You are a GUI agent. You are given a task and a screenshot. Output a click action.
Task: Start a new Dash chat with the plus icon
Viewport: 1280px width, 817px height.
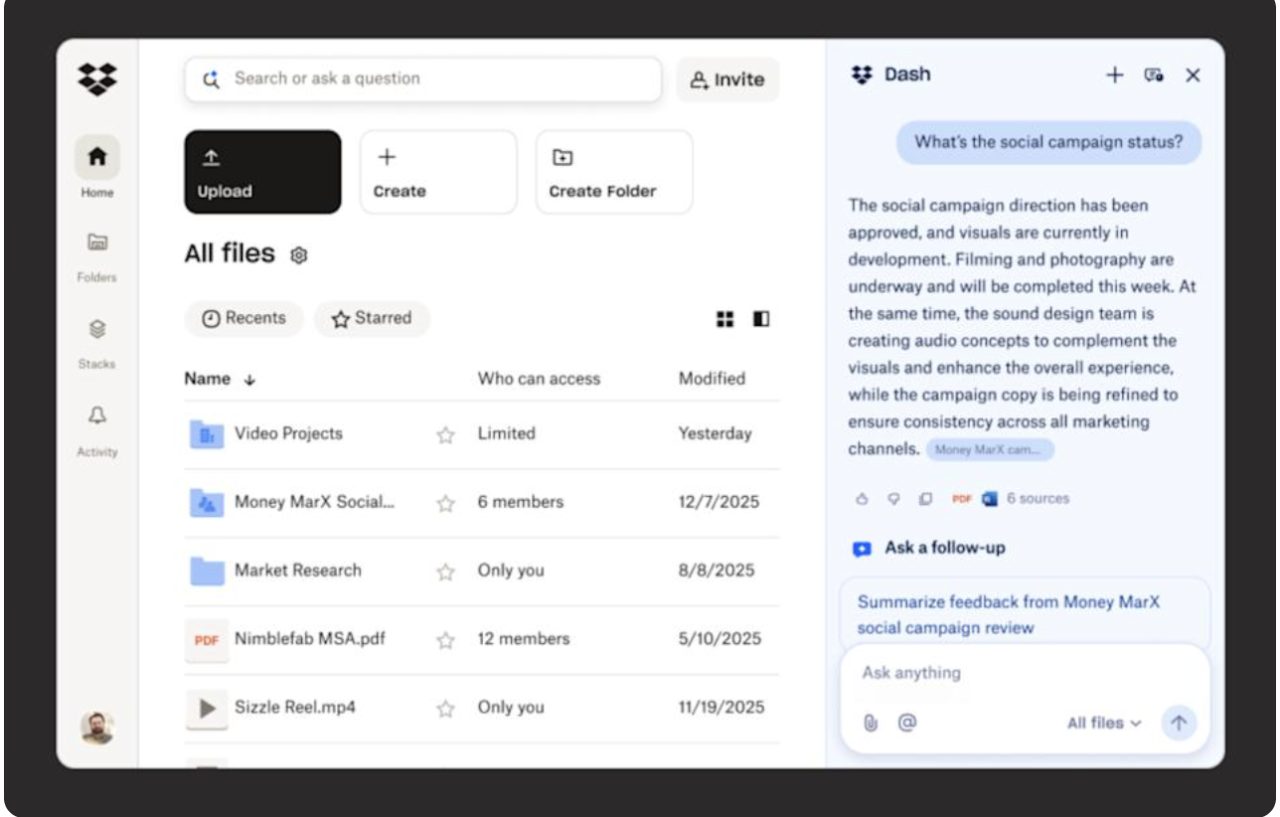pyautogui.click(x=1115, y=74)
